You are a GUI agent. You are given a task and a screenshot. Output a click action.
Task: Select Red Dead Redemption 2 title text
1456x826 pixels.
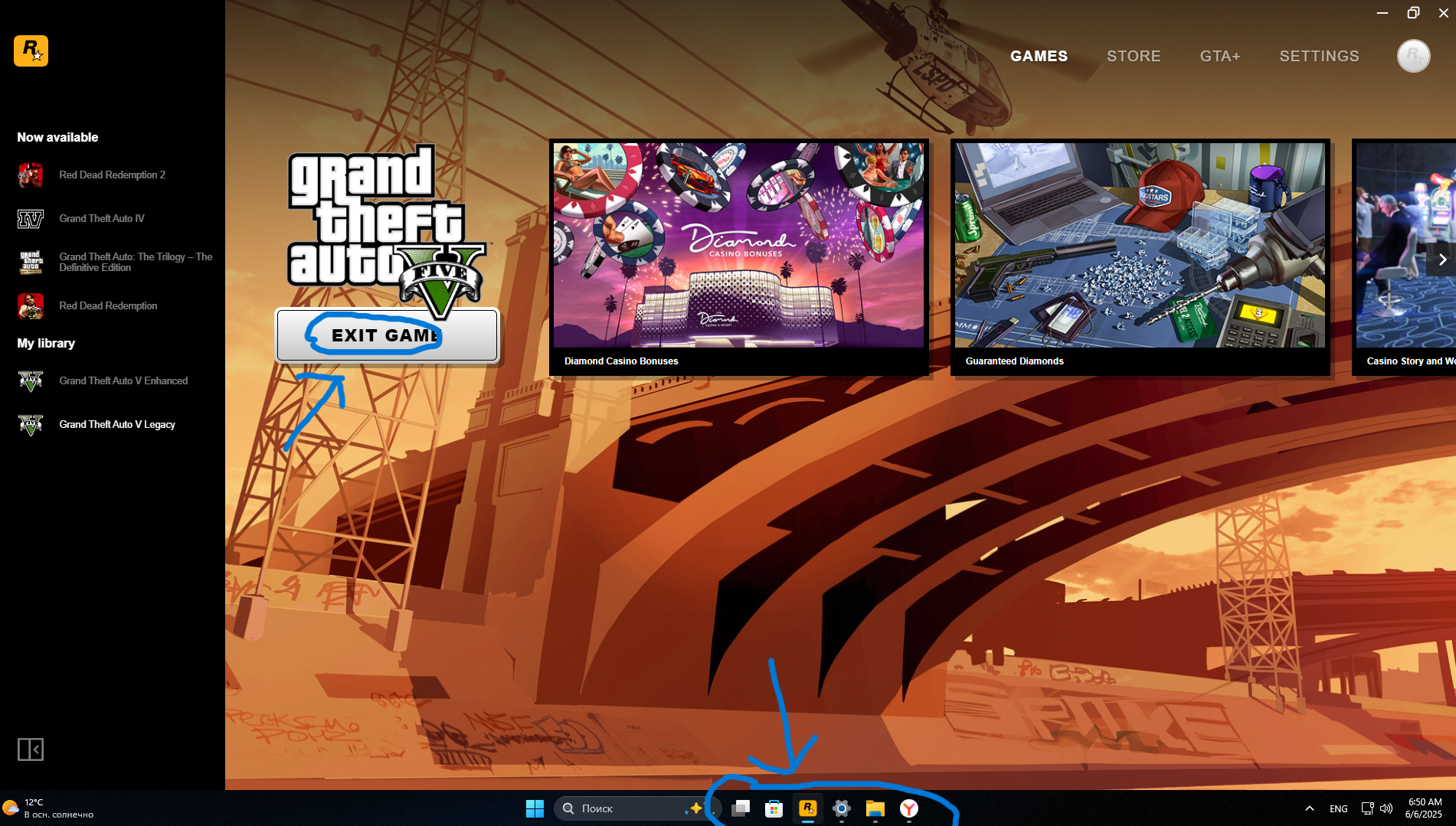(x=113, y=175)
